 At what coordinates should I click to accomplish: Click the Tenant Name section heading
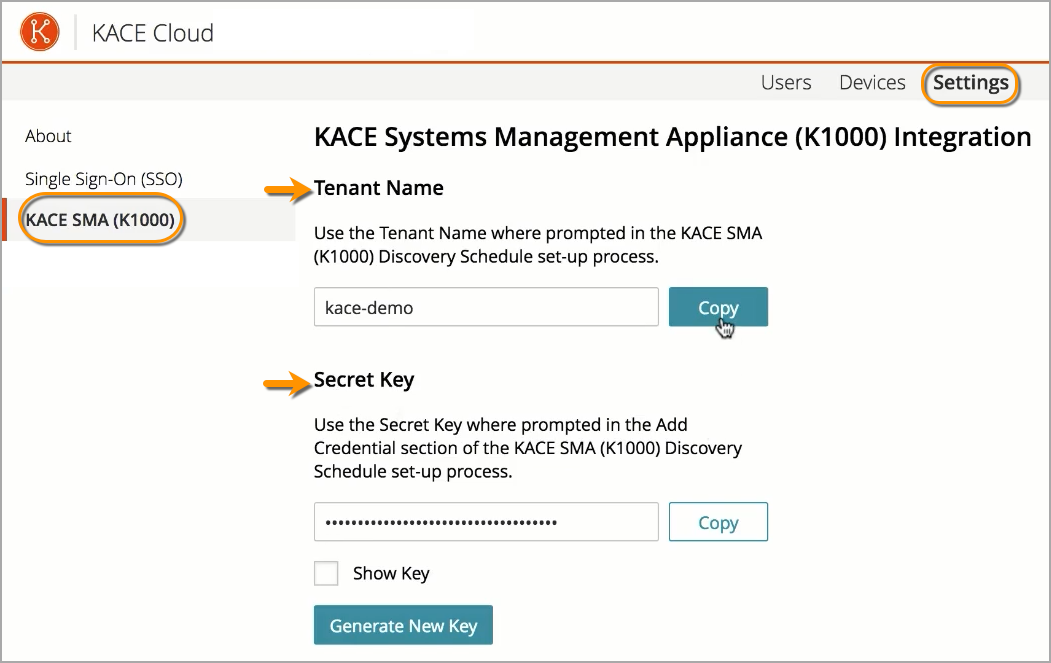coord(378,188)
